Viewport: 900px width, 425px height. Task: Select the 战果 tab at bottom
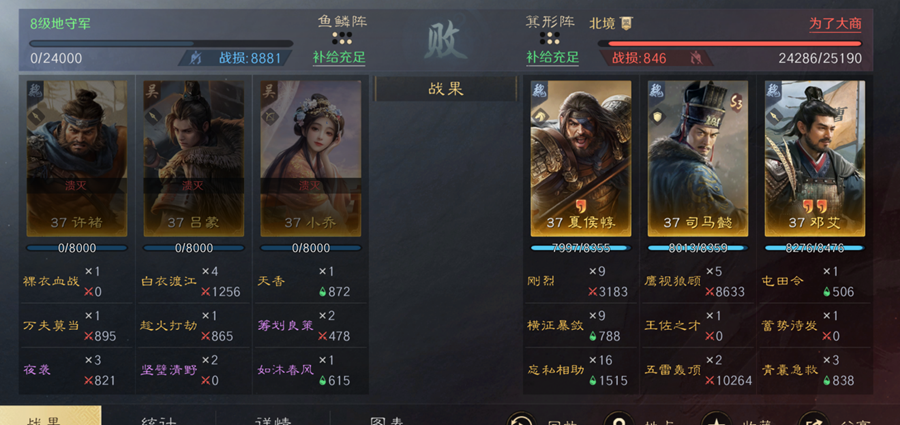[x=51, y=418]
